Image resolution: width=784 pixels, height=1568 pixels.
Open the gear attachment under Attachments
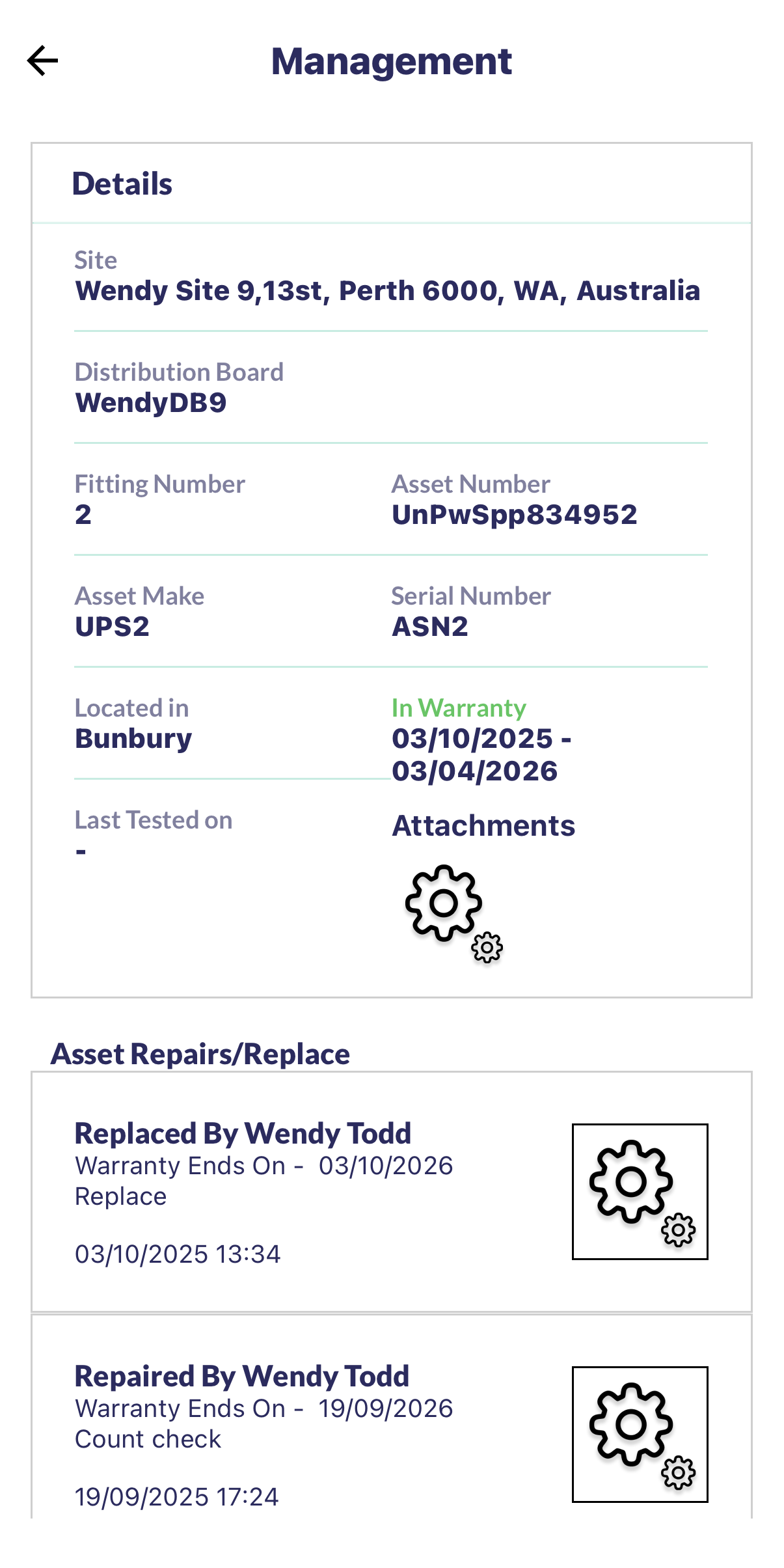pyautogui.click(x=453, y=913)
